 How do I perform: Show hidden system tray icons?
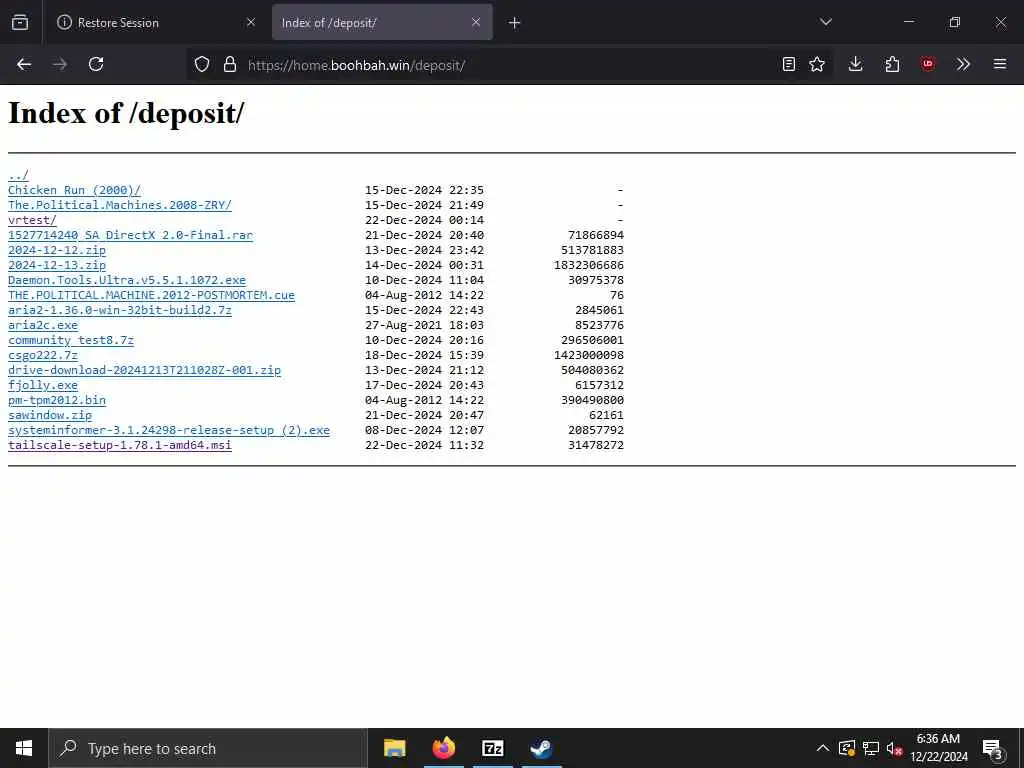tap(823, 748)
